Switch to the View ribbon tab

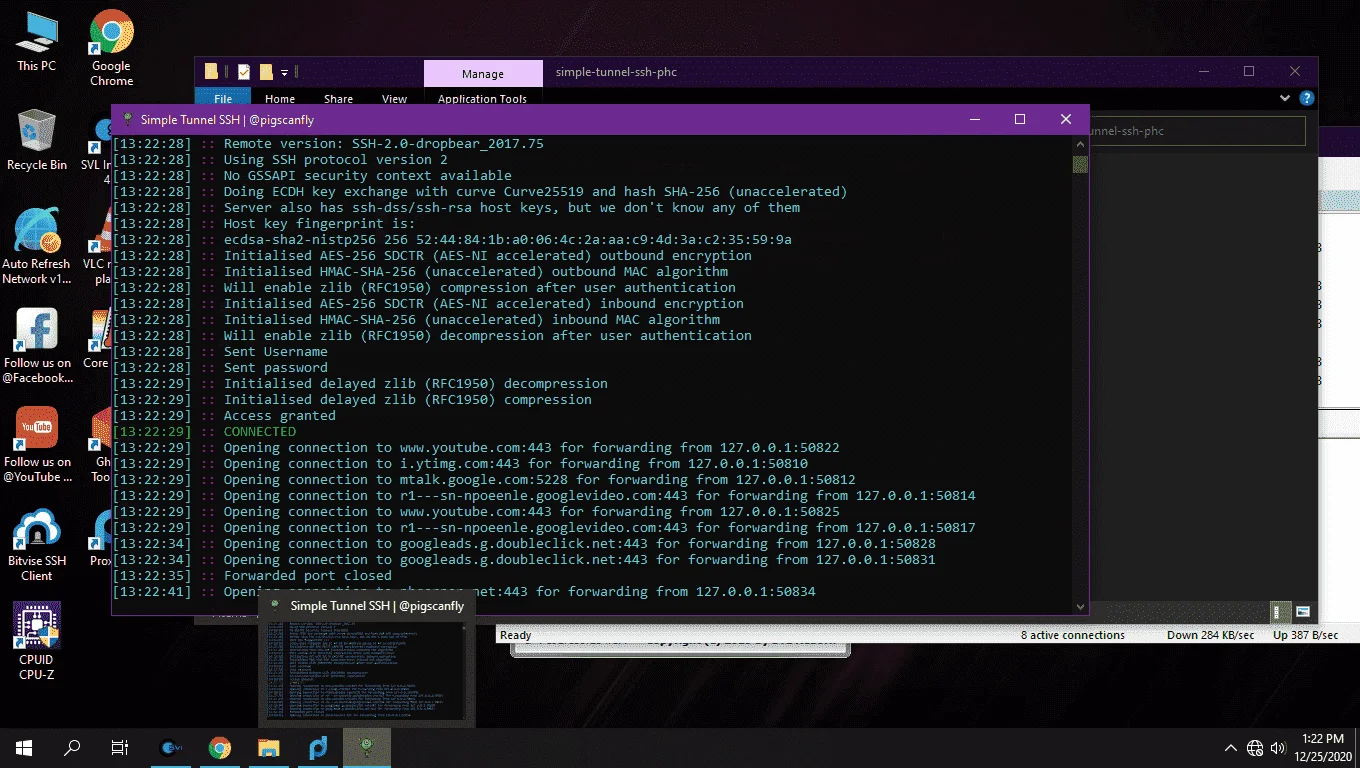pos(395,98)
